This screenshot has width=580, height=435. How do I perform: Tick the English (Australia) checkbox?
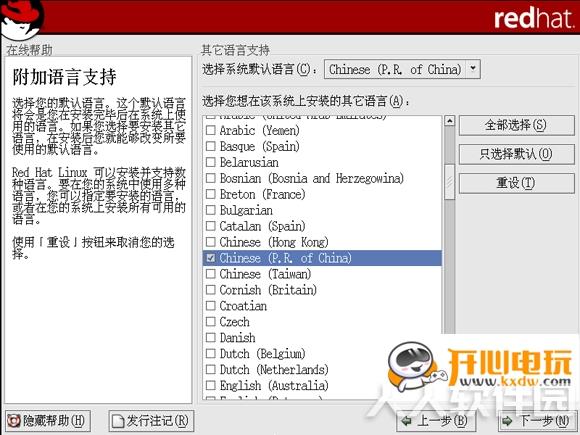(210, 385)
